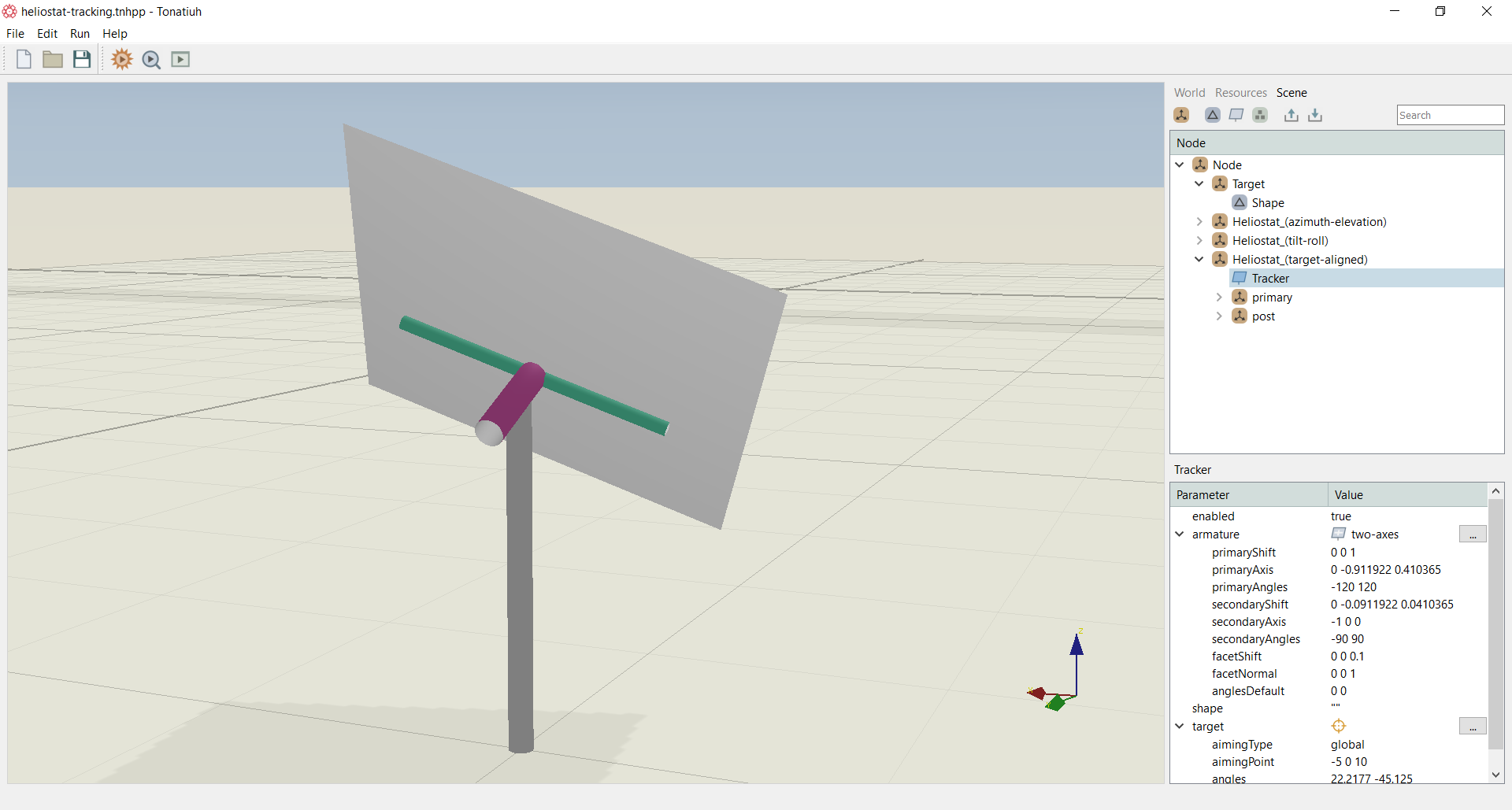Click the Heliostat_(azimuth-elevation) node icon
The height and width of the screenshot is (810, 1512).
[x=1220, y=221]
